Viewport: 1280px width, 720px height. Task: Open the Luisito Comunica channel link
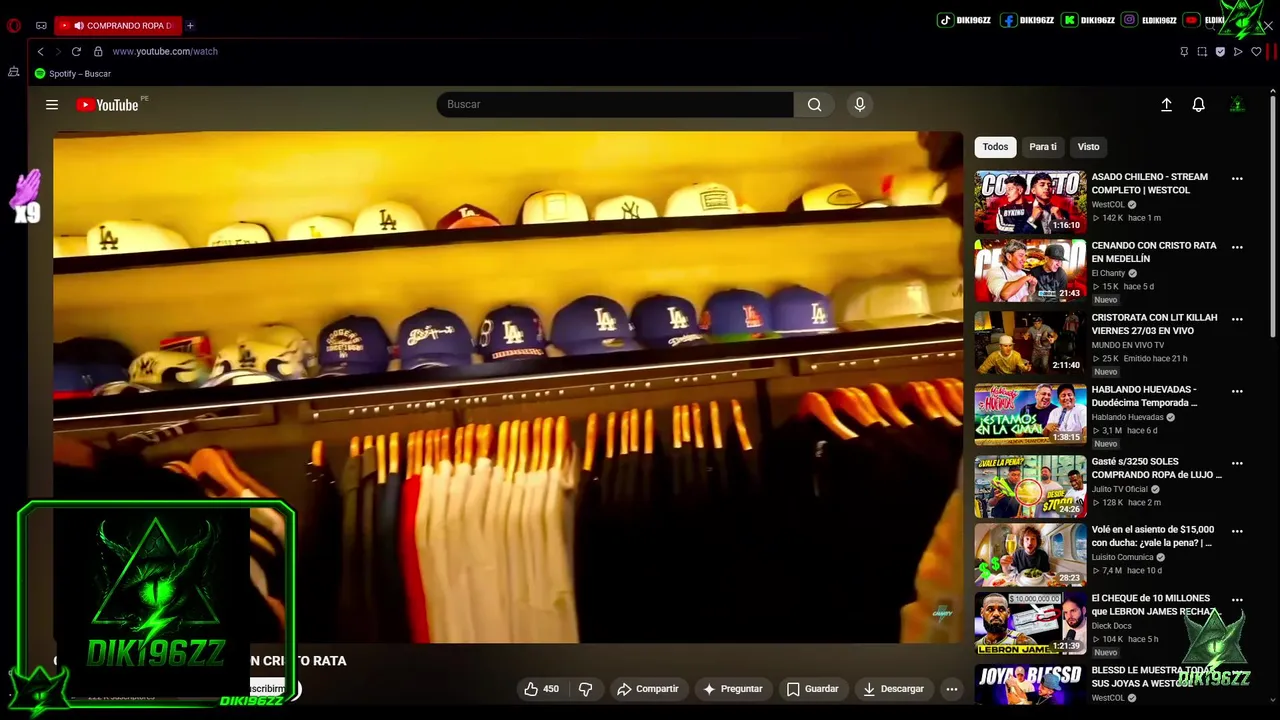tap(1123, 557)
